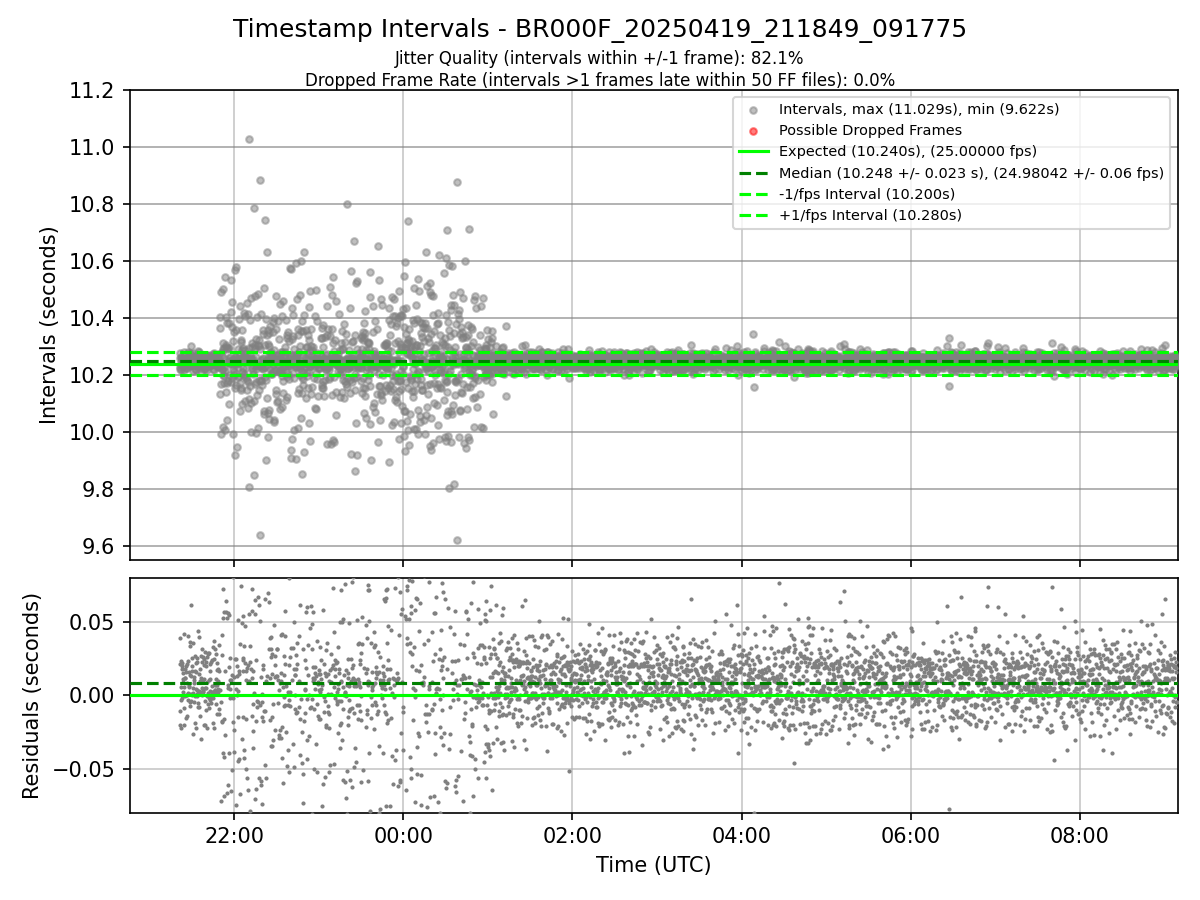Click the 'Dropped Frame Rate' subtitle line

(600, 80)
